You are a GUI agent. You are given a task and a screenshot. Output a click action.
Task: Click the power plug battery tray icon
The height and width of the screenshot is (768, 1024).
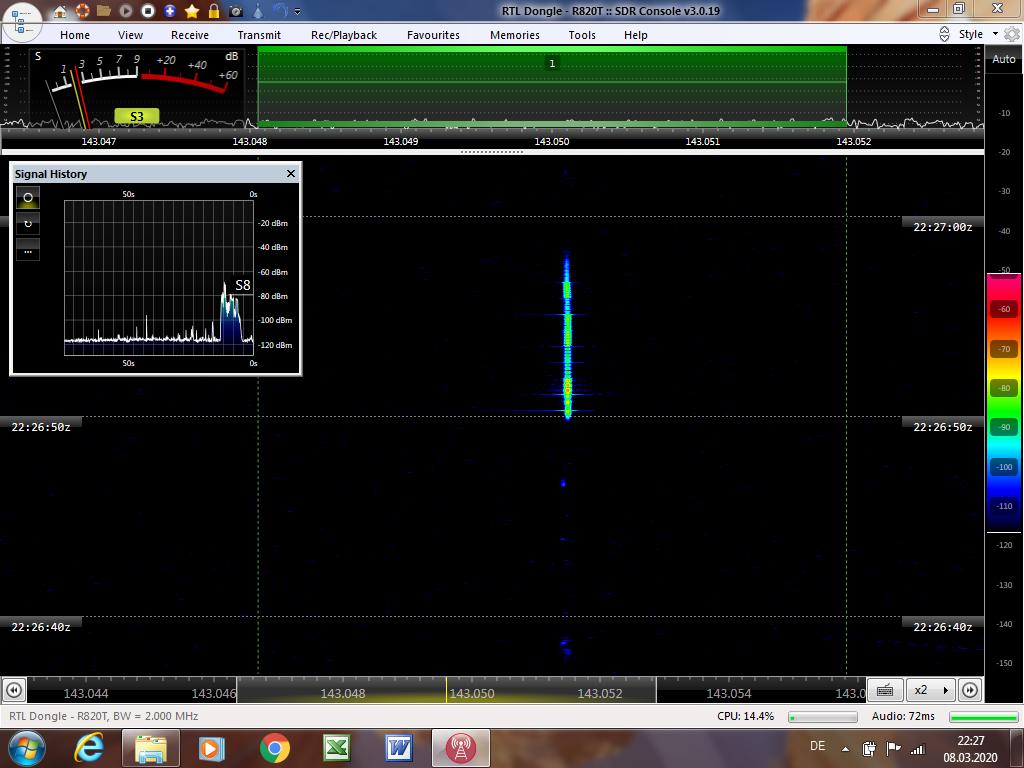tap(869, 748)
